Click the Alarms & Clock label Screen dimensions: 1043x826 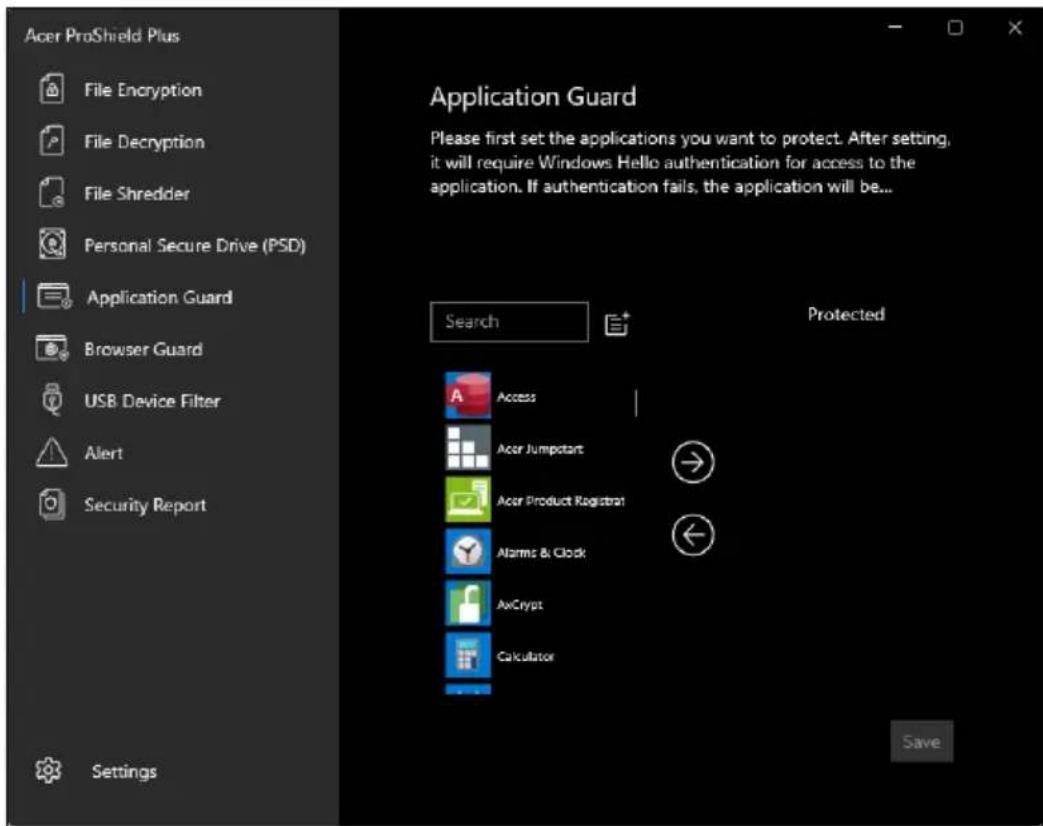click(541, 552)
